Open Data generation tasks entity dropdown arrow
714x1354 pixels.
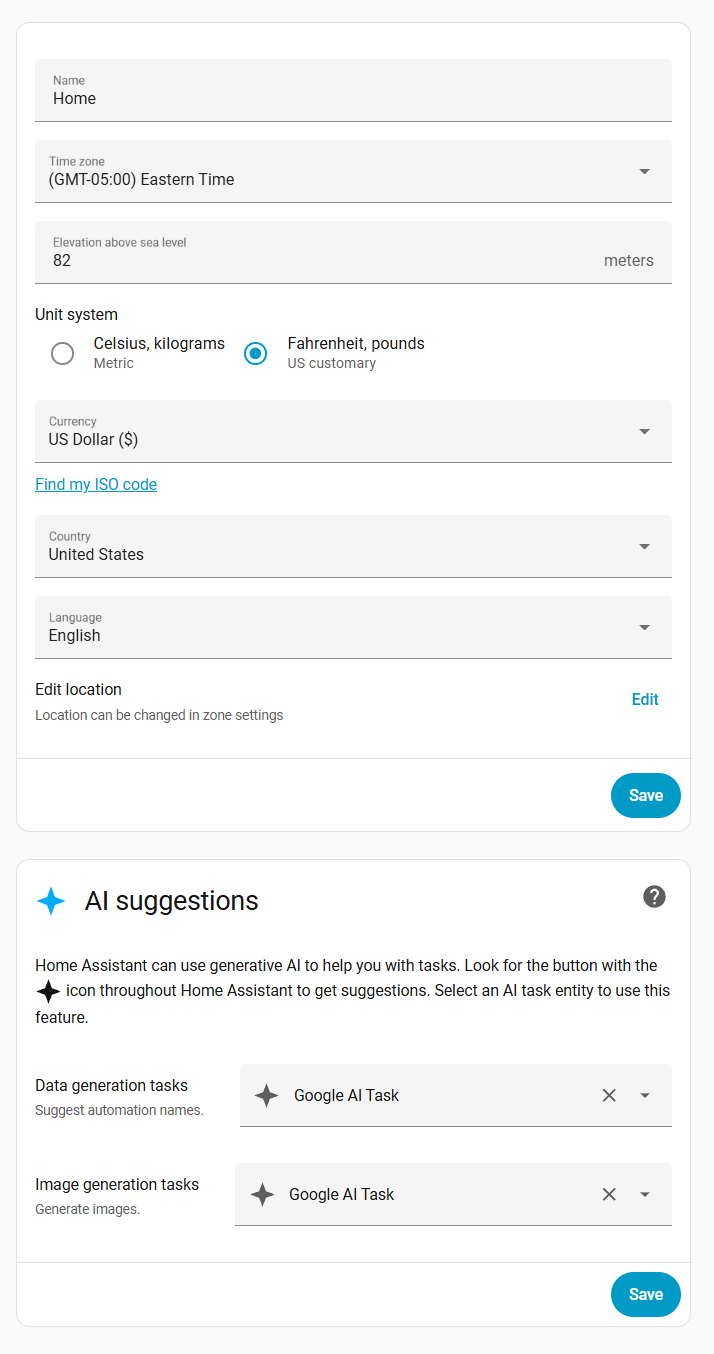click(645, 1095)
